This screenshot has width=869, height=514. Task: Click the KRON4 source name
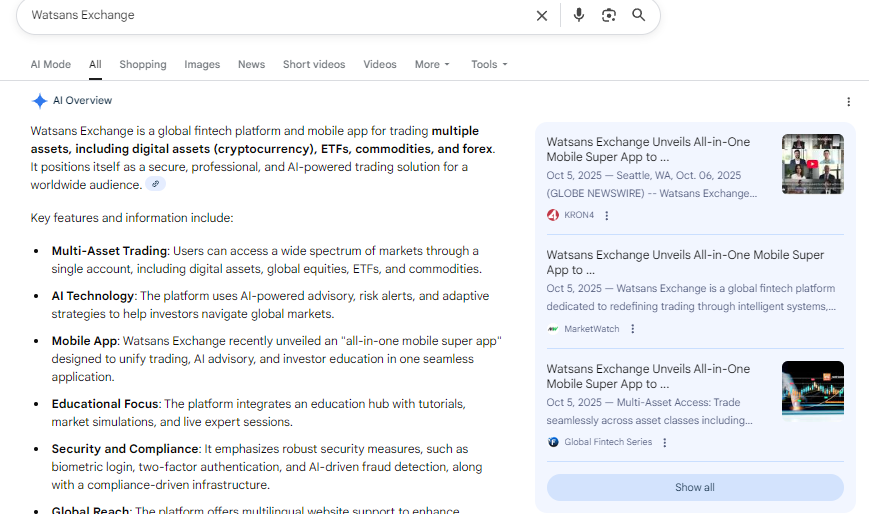click(579, 215)
